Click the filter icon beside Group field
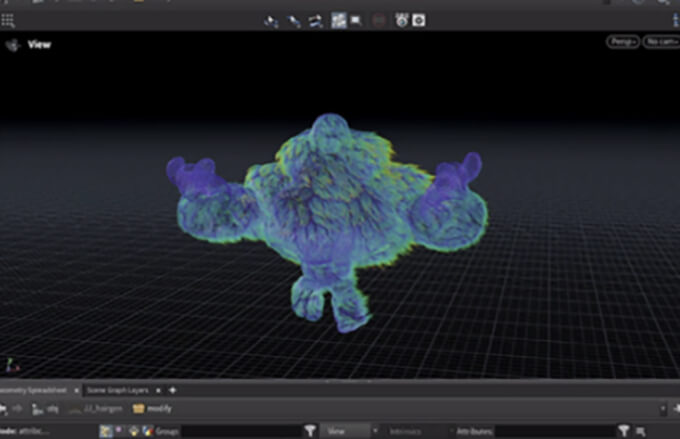680x439 pixels. pyautogui.click(x=309, y=431)
